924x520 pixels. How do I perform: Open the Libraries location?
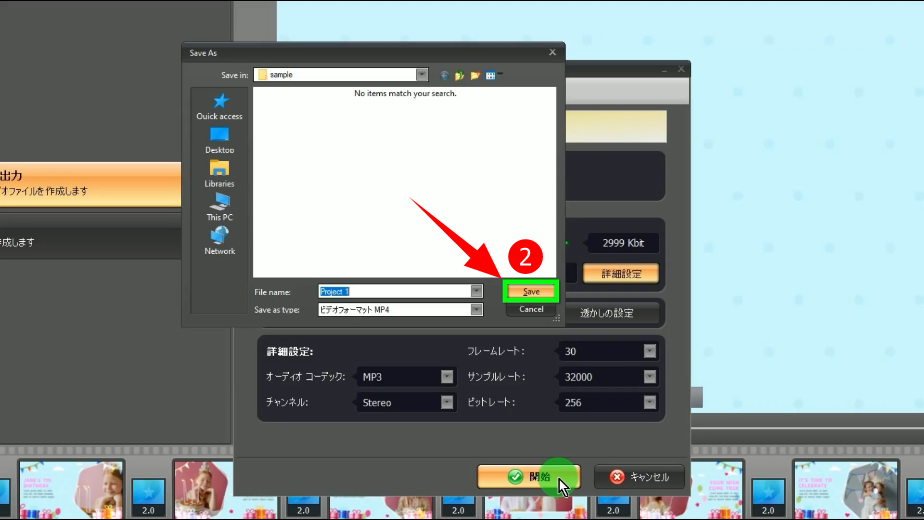click(x=219, y=173)
